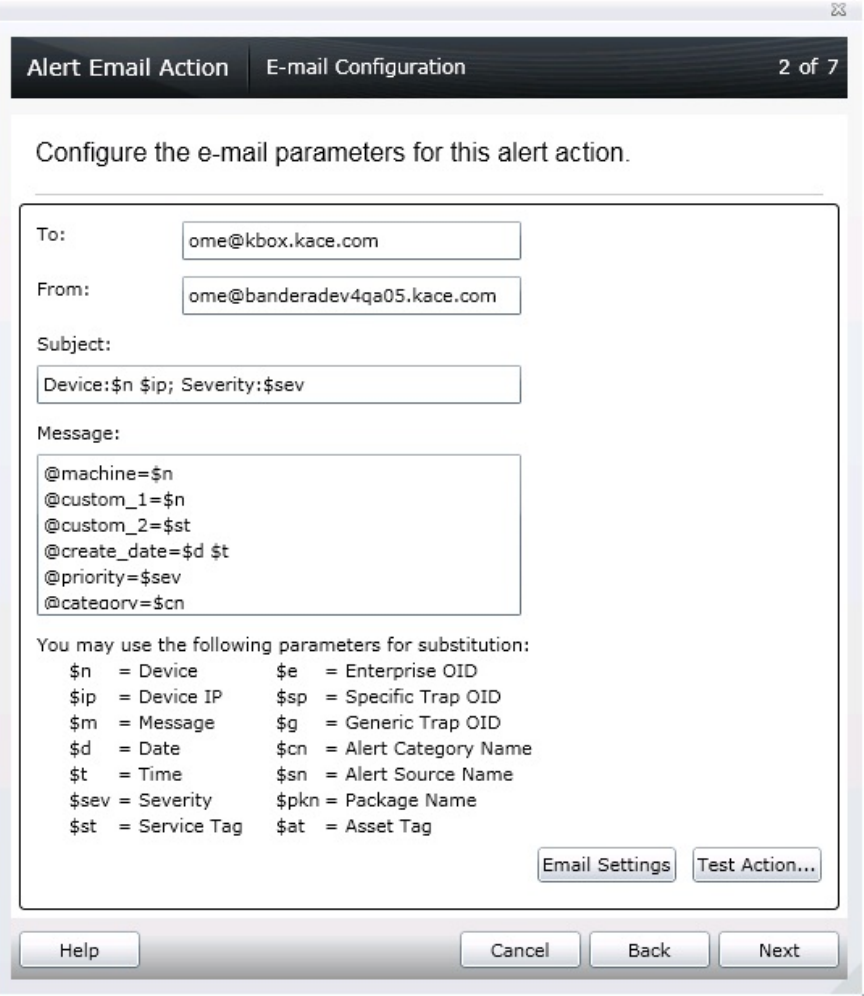
Task: Proceed with the Next button
Action: pos(778,950)
